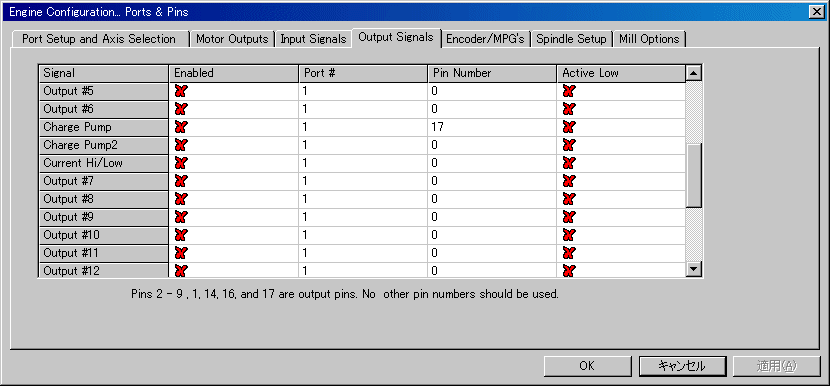Open Port Setup and Axis Selection tab
This screenshot has height=386, width=830.
point(99,39)
